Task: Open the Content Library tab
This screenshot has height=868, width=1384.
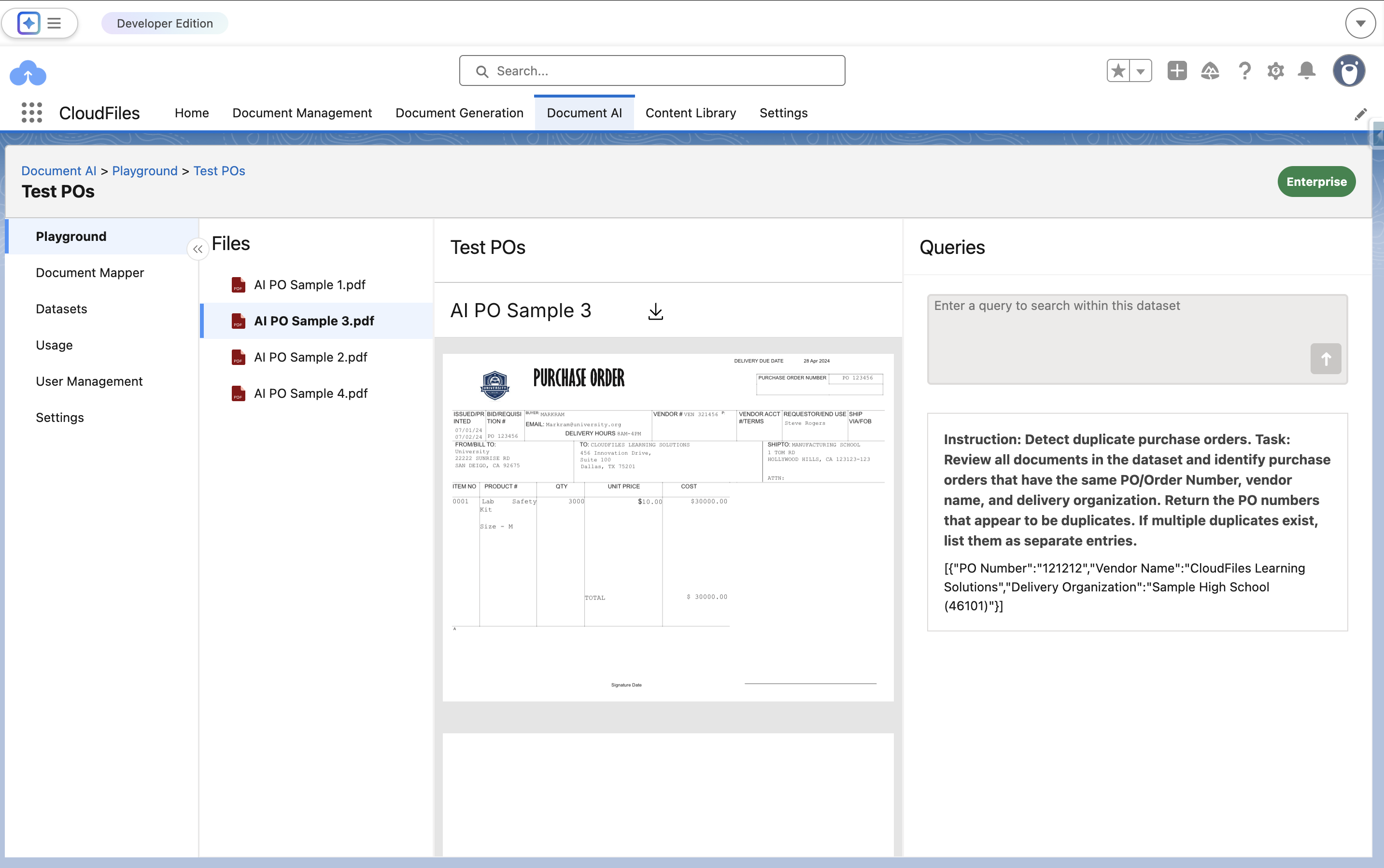Action: coord(690,113)
